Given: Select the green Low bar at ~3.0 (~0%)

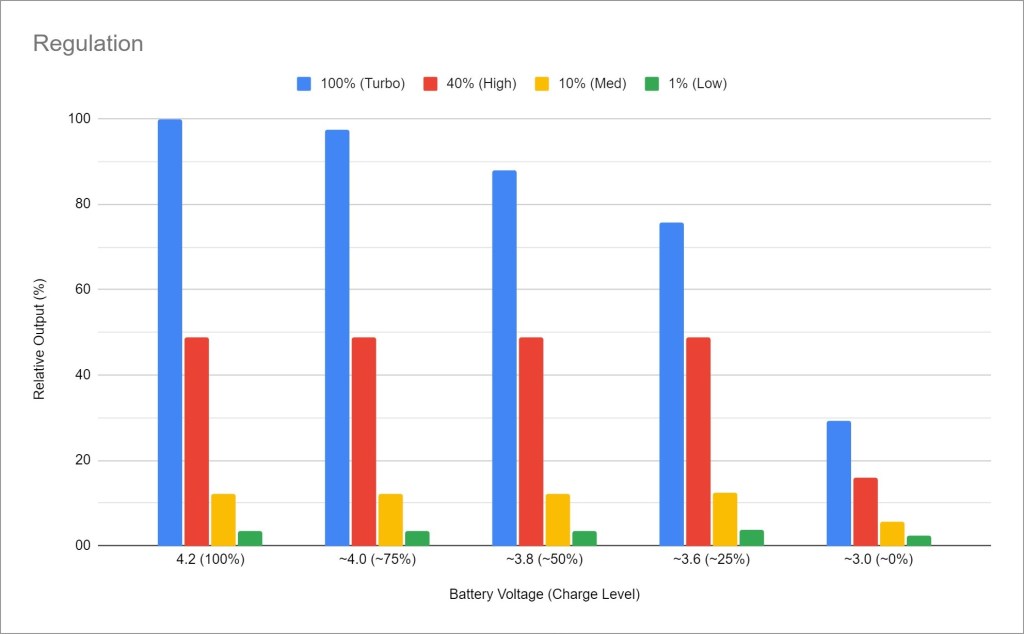Looking at the screenshot, I should coord(918,540).
